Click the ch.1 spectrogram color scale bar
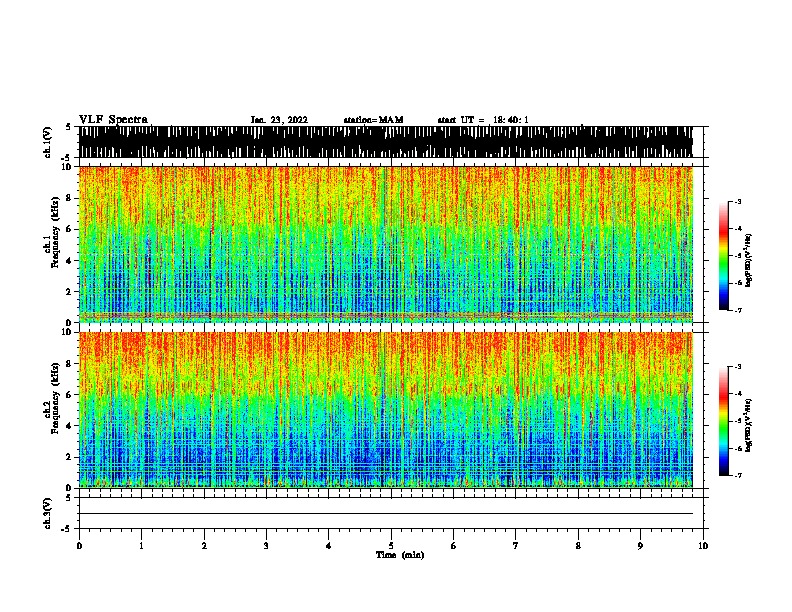792x612 pixels. click(x=723, y=256)
